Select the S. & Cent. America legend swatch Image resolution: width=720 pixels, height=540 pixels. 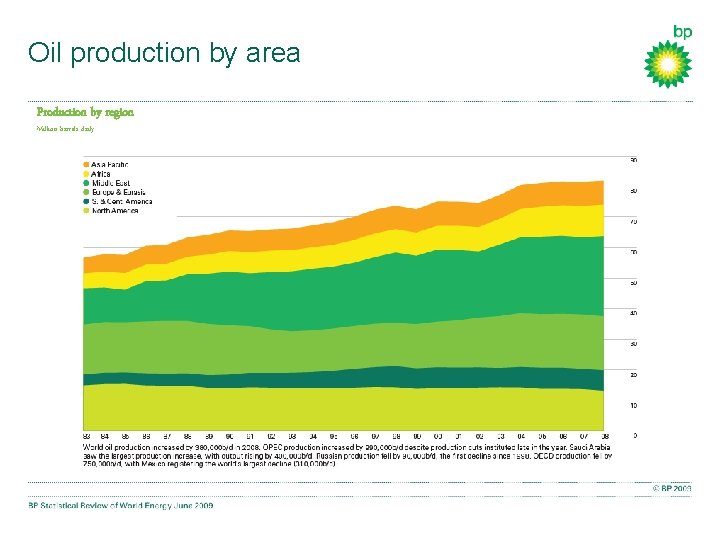(x=86, y=202)
